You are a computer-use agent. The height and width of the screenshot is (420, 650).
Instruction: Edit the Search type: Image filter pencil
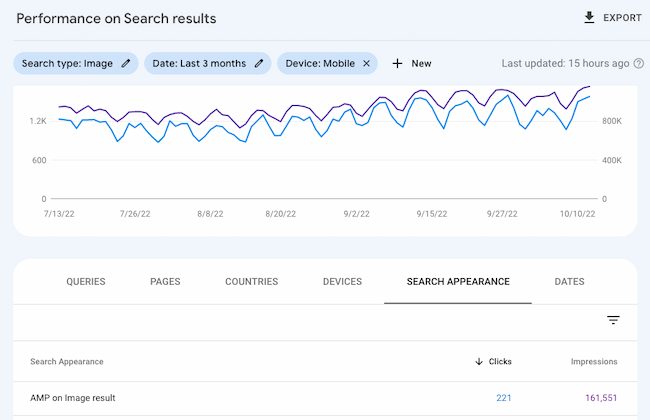126,63
